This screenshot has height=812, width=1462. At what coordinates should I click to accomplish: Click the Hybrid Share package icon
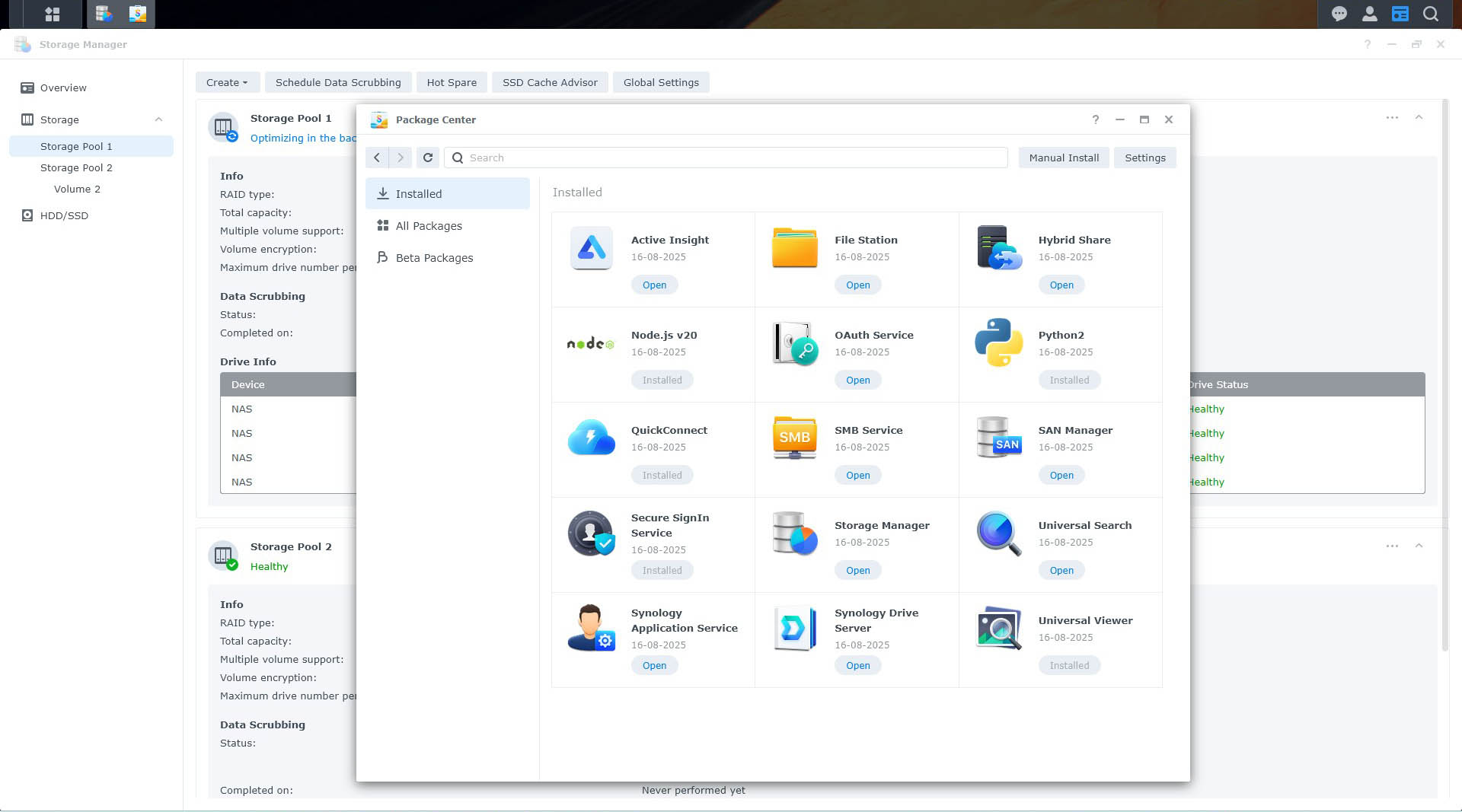999,248
